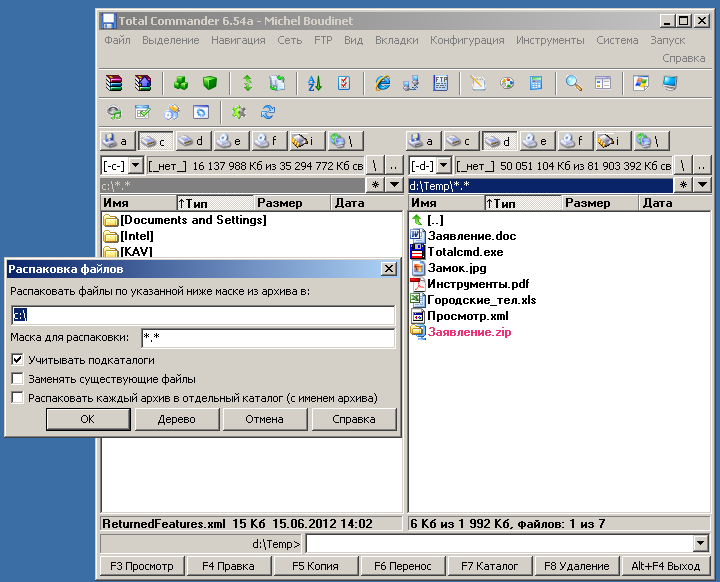Open the calculator toolbar icon
The image size is (720, 582).
click(x=536, y=83)
